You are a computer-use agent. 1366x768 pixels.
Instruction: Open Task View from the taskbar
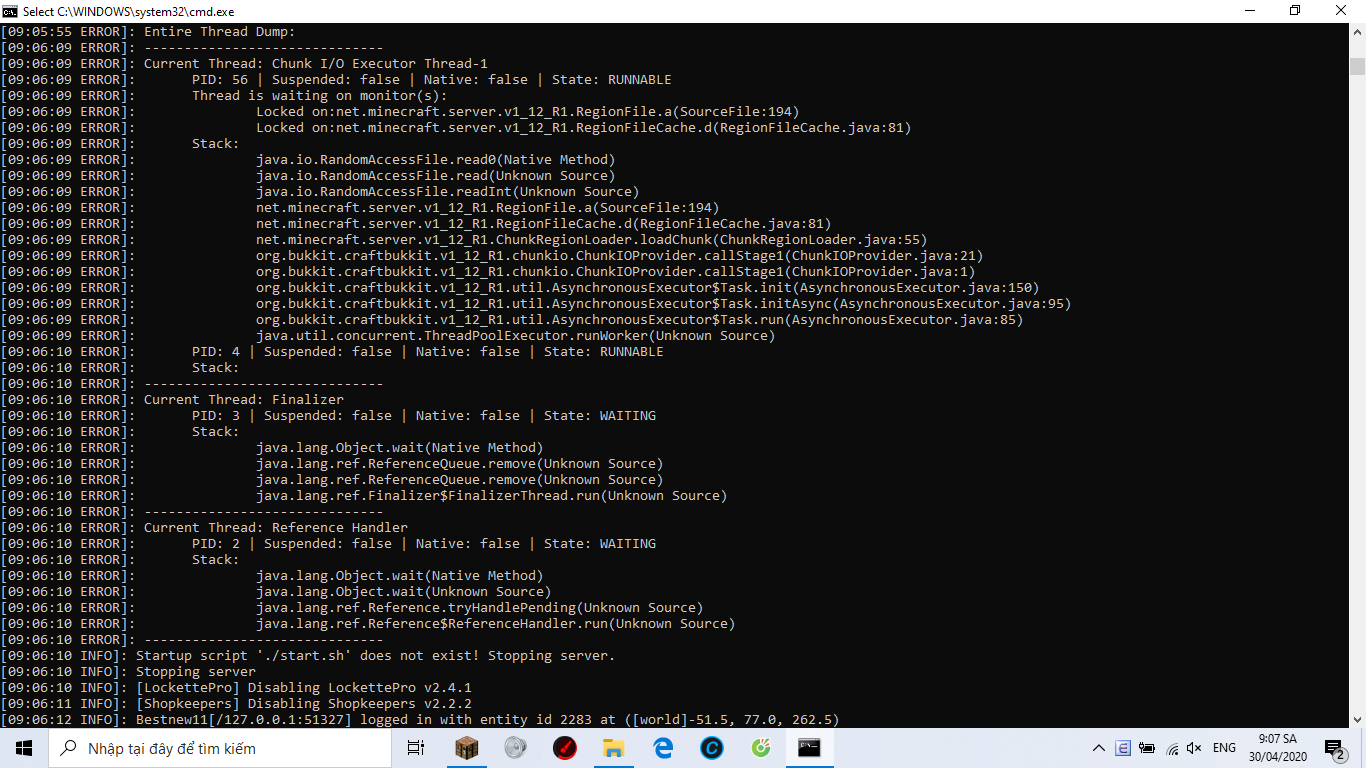[416, 748]
